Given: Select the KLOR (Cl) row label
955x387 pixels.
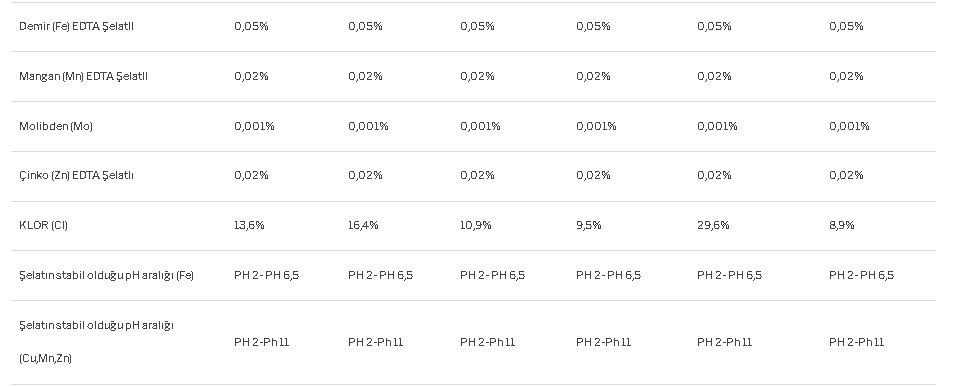Looking at the screenshot, I should (x=43, y=225).
